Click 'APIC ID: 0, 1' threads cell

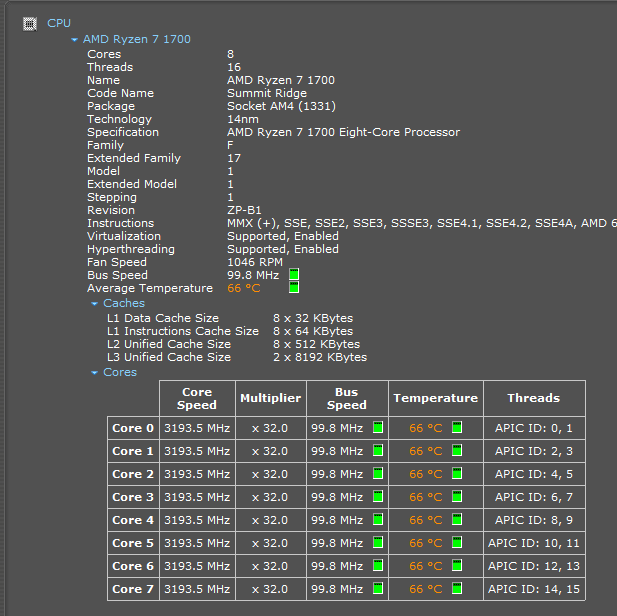pyautogui.click(x=534, y=428)
